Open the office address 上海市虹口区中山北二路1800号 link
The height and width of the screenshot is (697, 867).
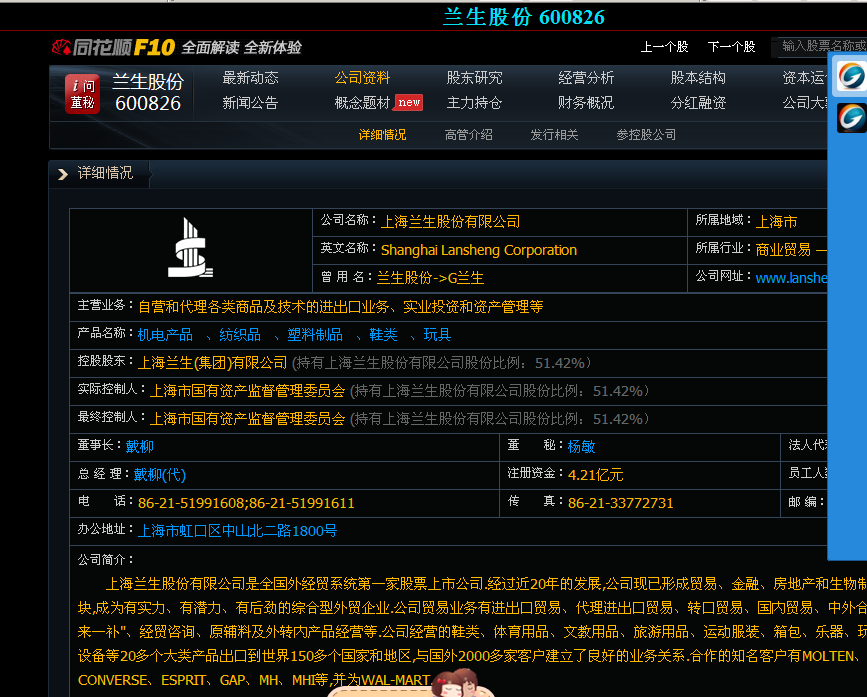[x=237, y=531]
